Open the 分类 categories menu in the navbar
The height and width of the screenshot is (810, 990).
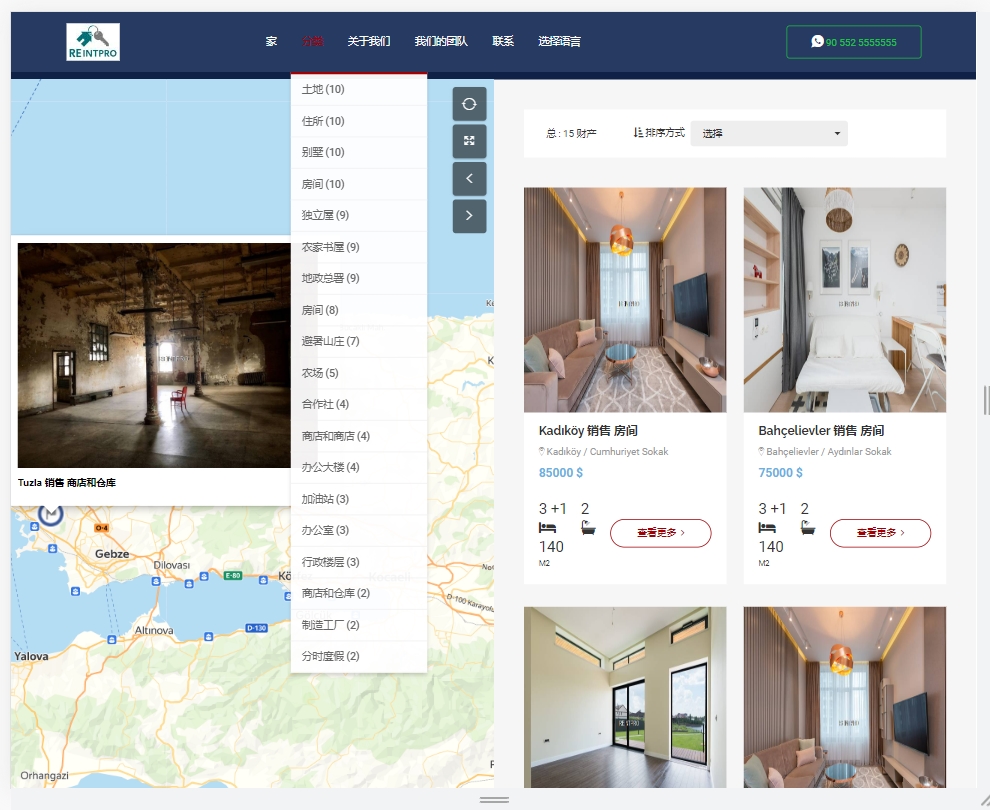pyautogui.click(x=313, y=42)
